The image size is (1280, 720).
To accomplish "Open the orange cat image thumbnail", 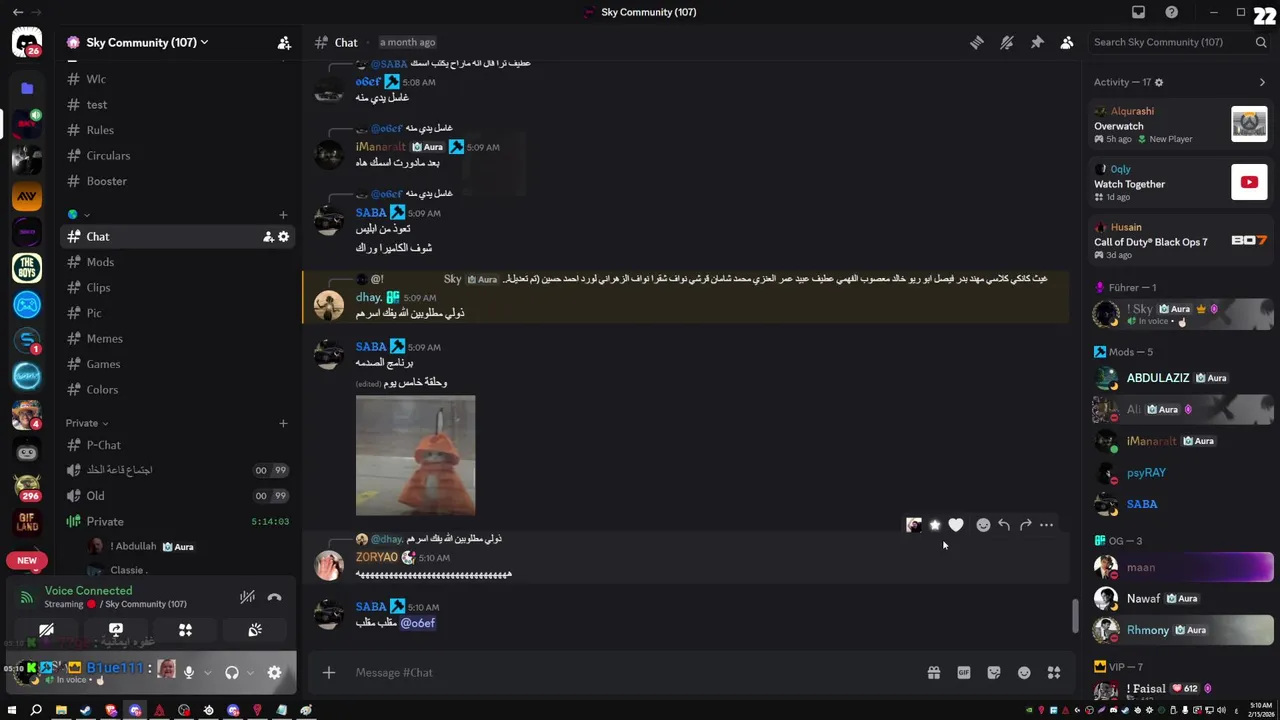I will [415, 456].
